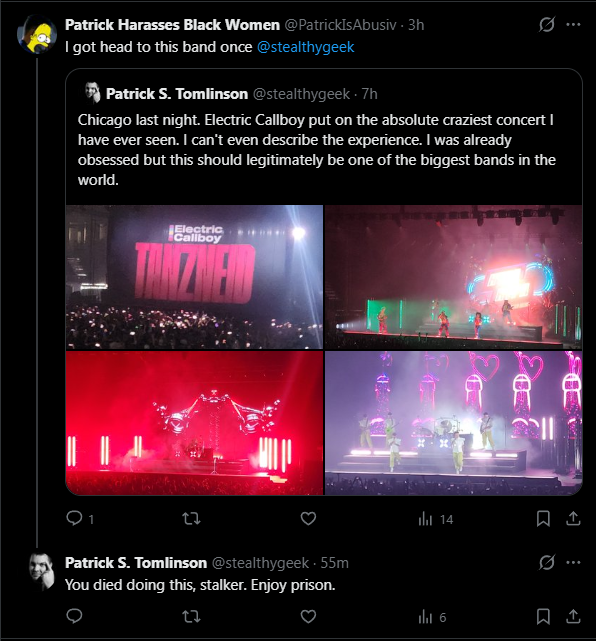Repost the top quote post

coord(191,519)
